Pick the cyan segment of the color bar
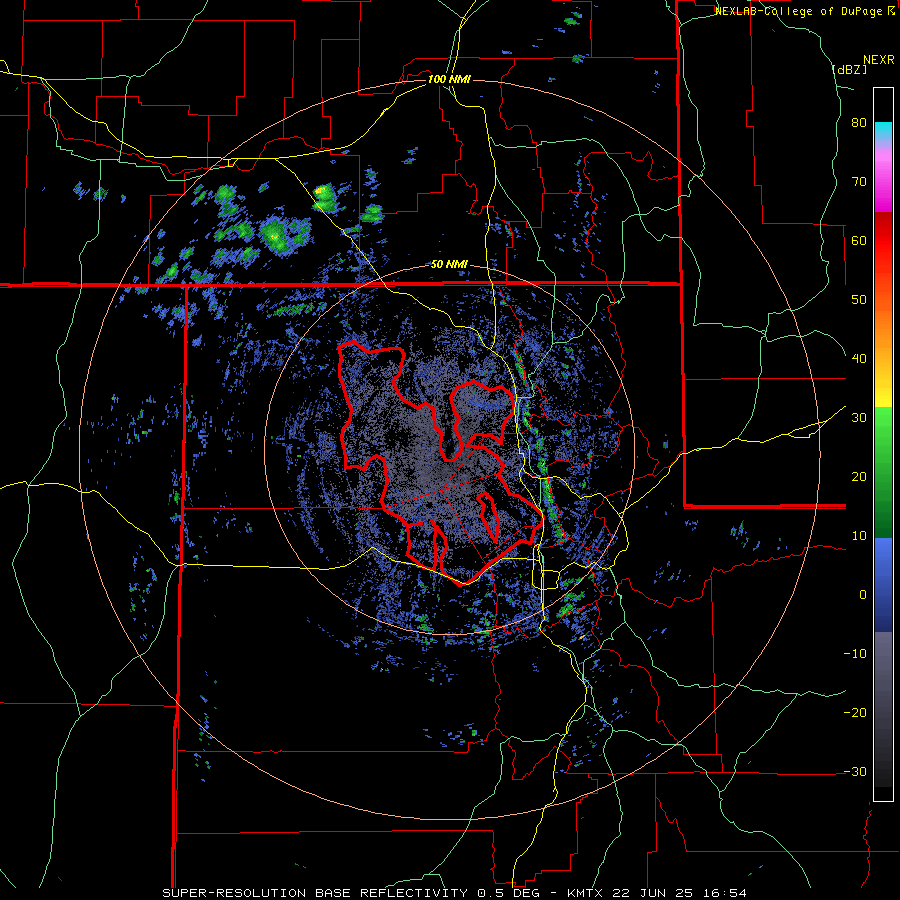The width and height of the screenshot is (900, 900). (x=883, y=131)
